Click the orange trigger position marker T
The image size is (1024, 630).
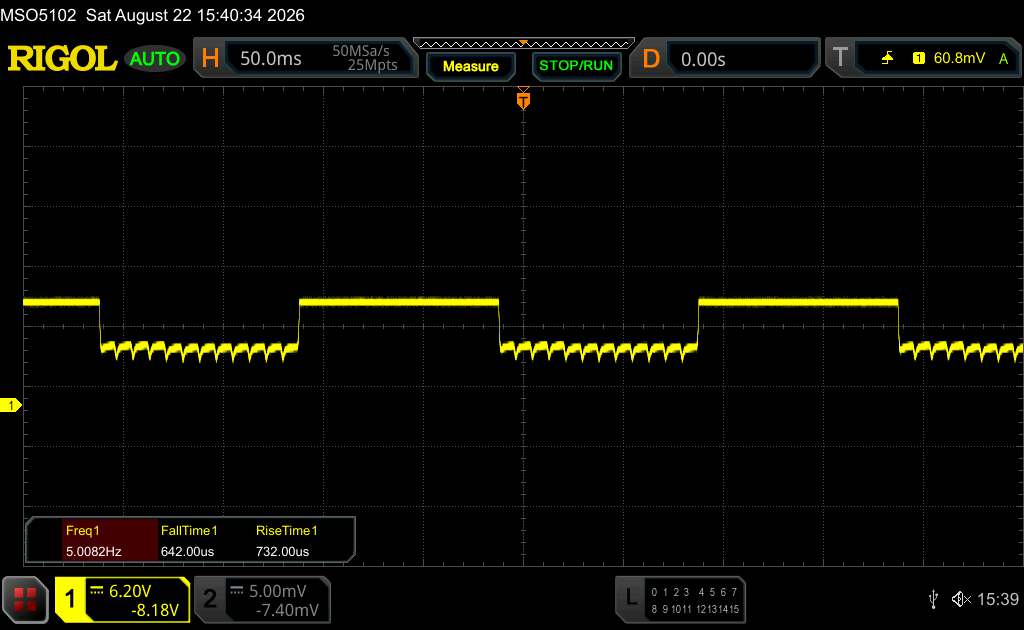523,100
